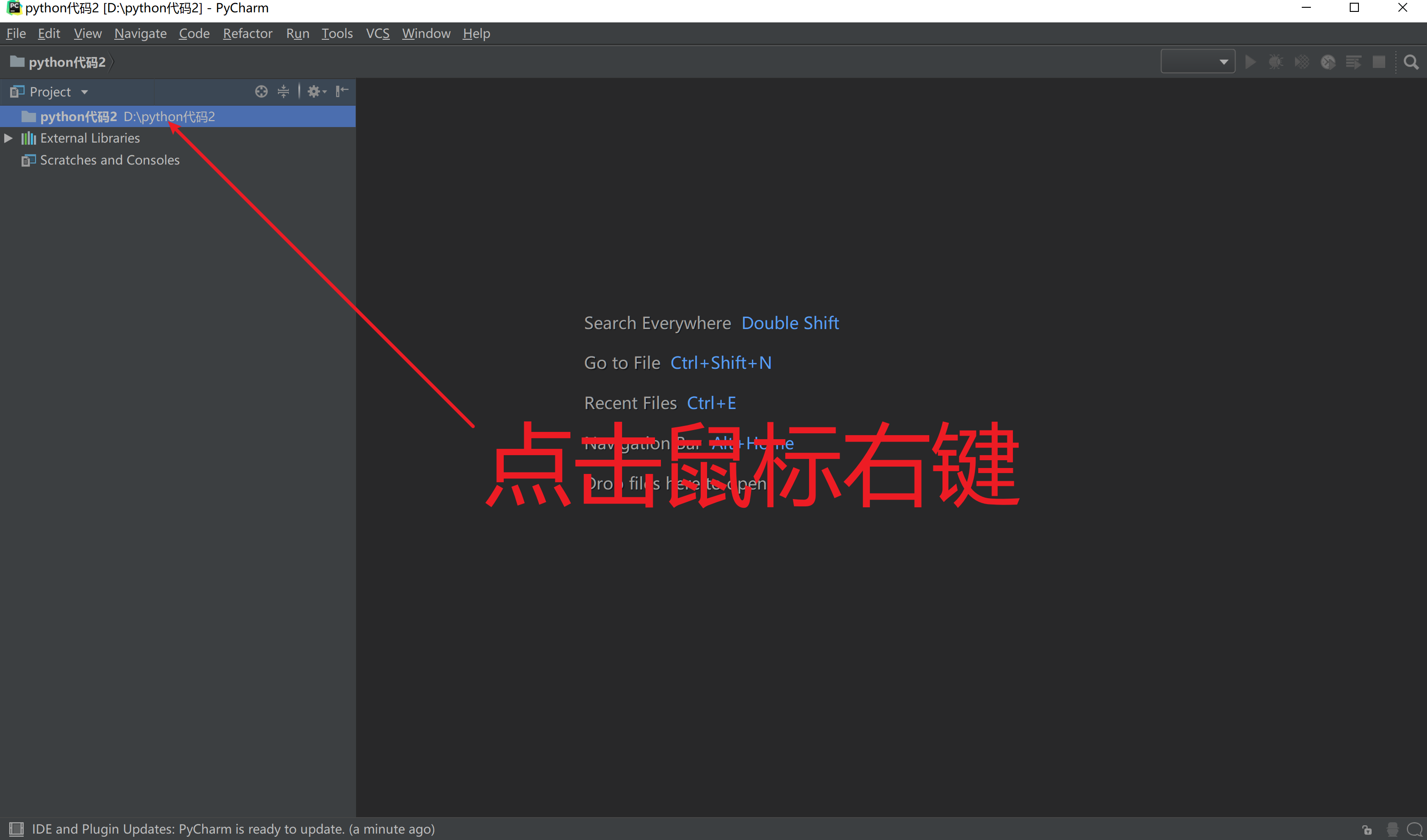
Task: Open the Window menu
Action: point(426,33)
